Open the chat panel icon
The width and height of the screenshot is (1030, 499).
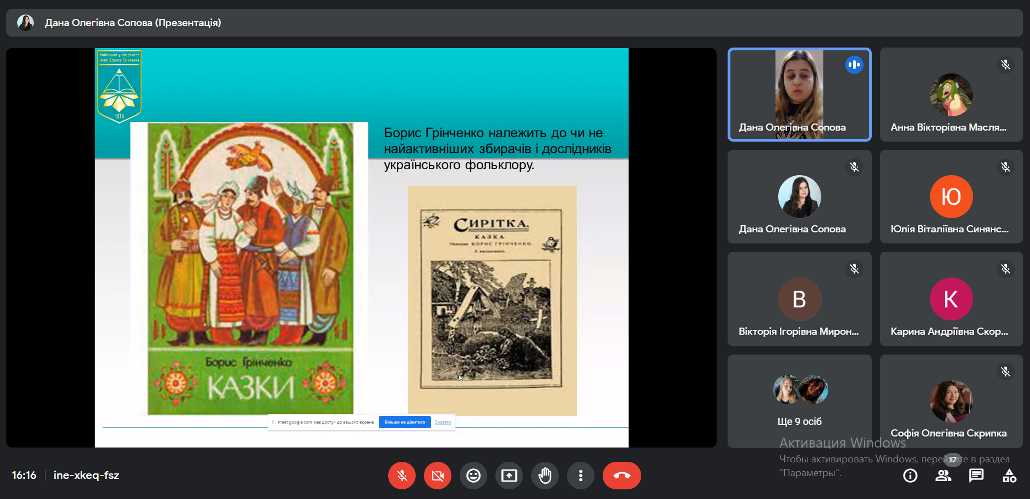pyautogui.click(x=976, y=475)
